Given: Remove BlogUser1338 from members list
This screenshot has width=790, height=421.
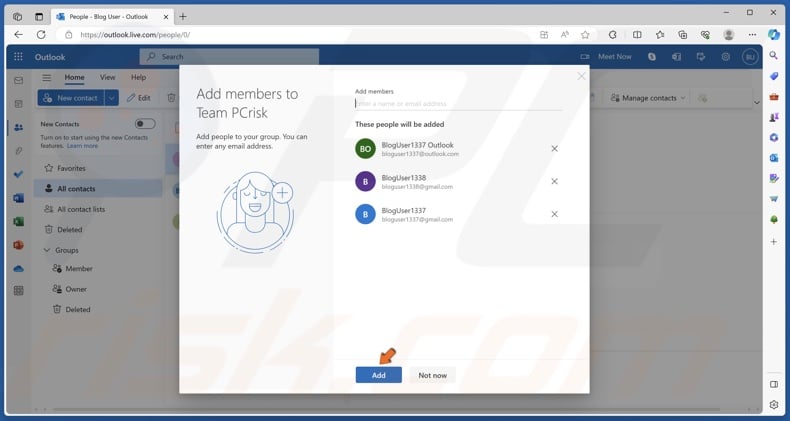Looking at the screenshot, I should coord(554,181).
